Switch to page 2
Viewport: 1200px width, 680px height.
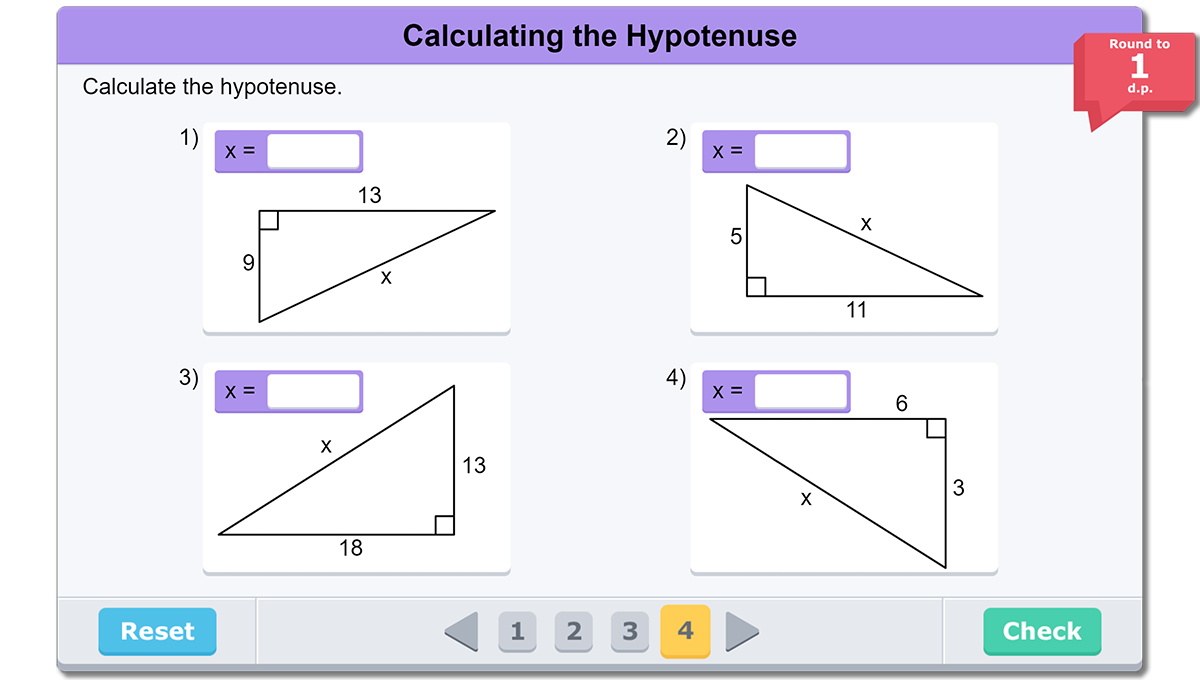(x=573, y=631)
